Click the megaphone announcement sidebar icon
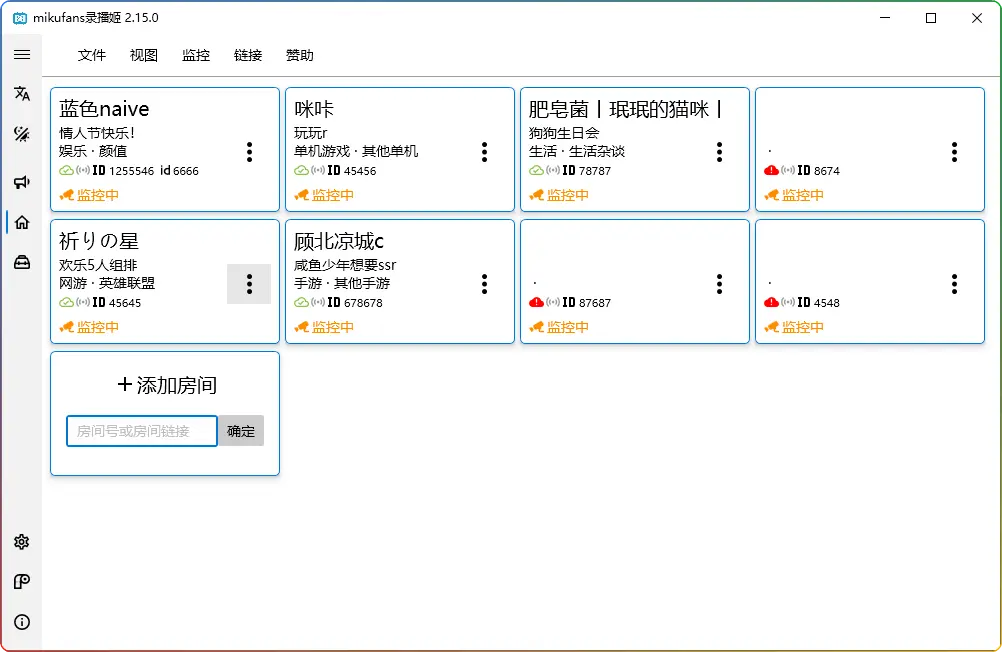 (x=22, y=182)
